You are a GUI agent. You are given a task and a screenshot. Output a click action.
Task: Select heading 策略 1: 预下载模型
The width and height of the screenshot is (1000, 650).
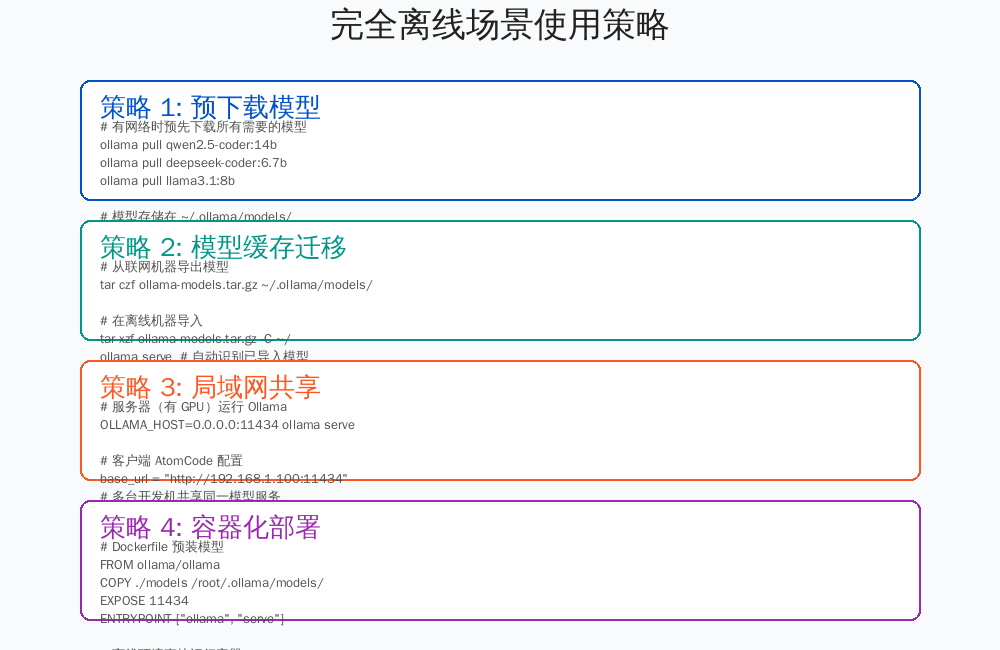(x=210, y=107)
